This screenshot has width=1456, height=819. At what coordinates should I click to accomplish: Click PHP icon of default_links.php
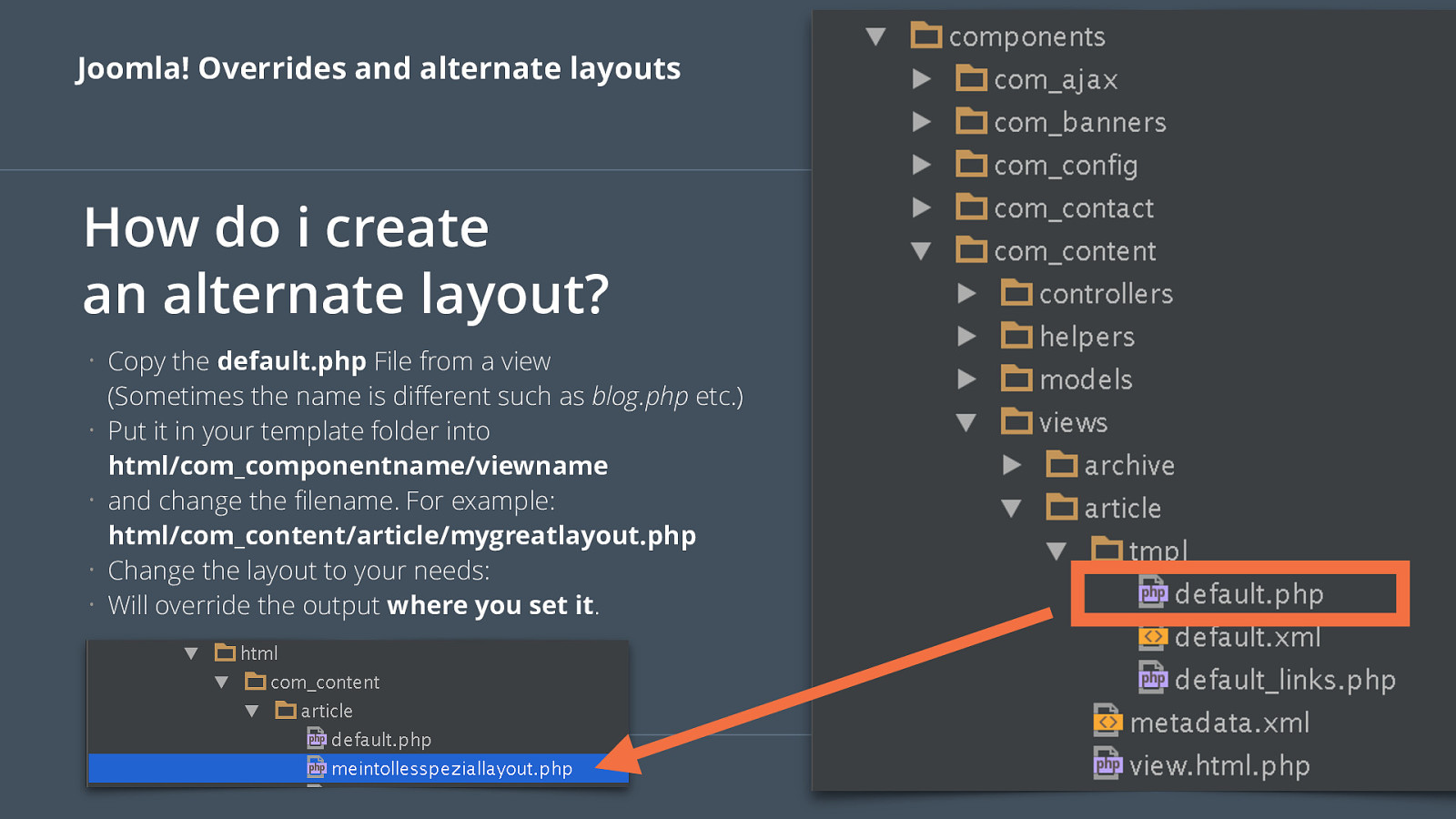point(1153,678)
